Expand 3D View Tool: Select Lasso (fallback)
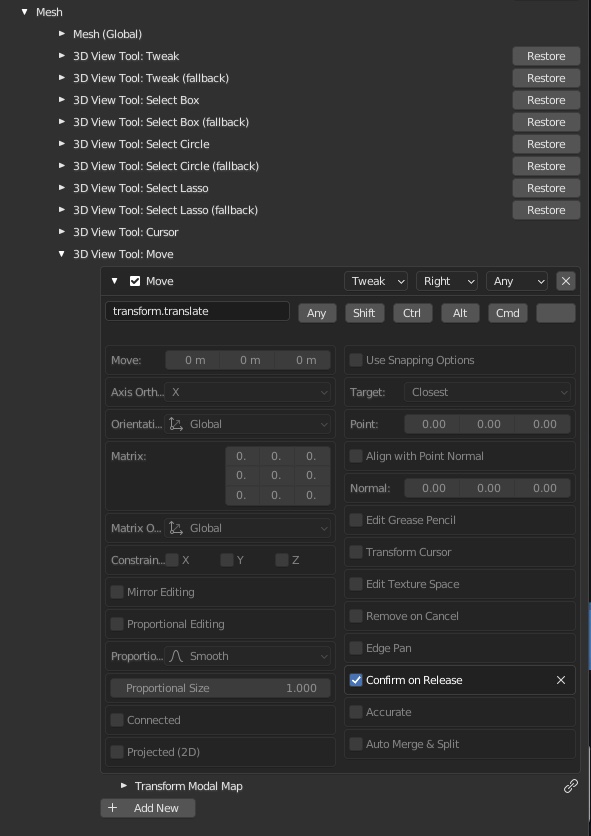The height and width of the screenshot is (836, 591). pos(62,210)
